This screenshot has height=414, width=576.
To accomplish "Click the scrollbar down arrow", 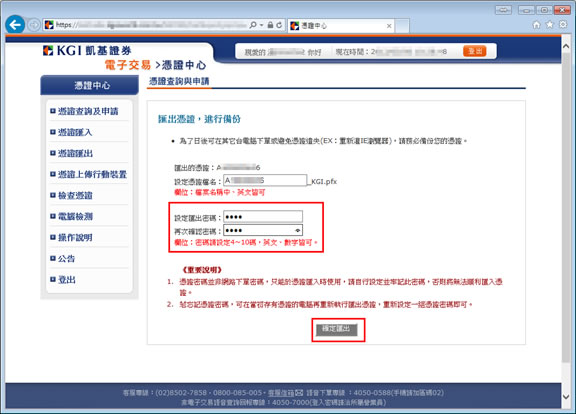I will click(566, 397).
